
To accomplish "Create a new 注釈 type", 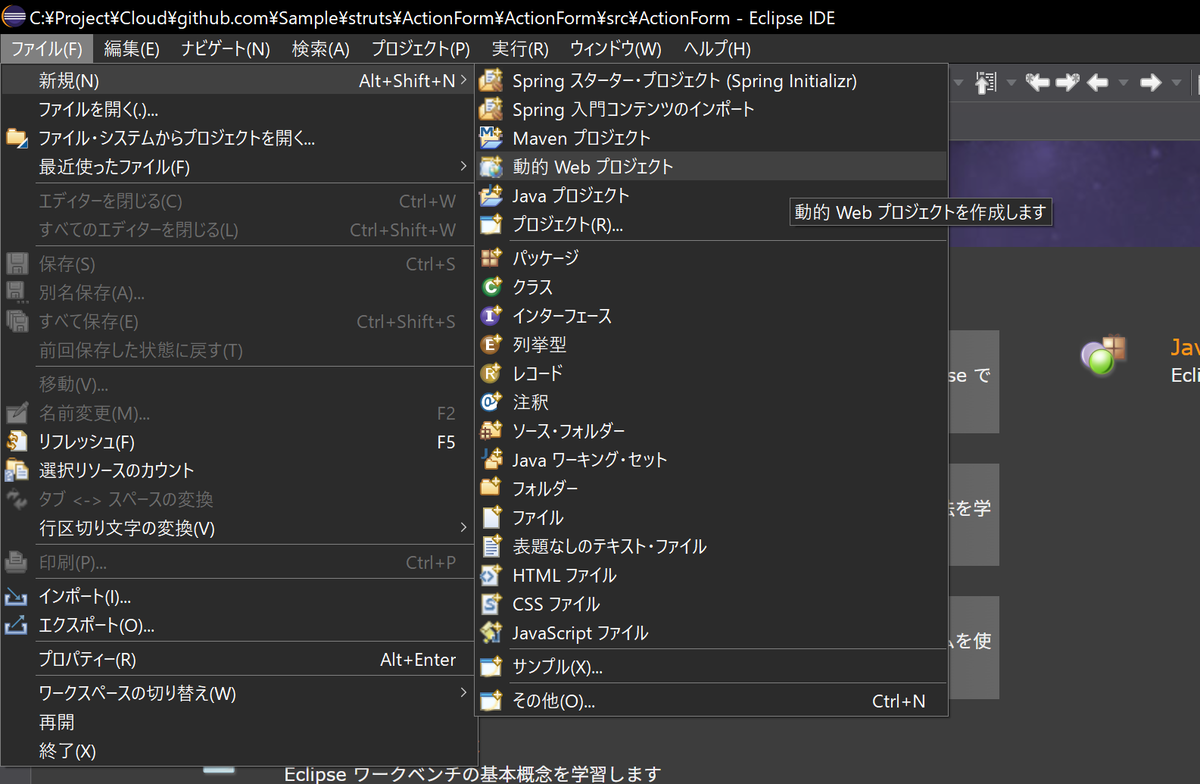I will 711,403.
